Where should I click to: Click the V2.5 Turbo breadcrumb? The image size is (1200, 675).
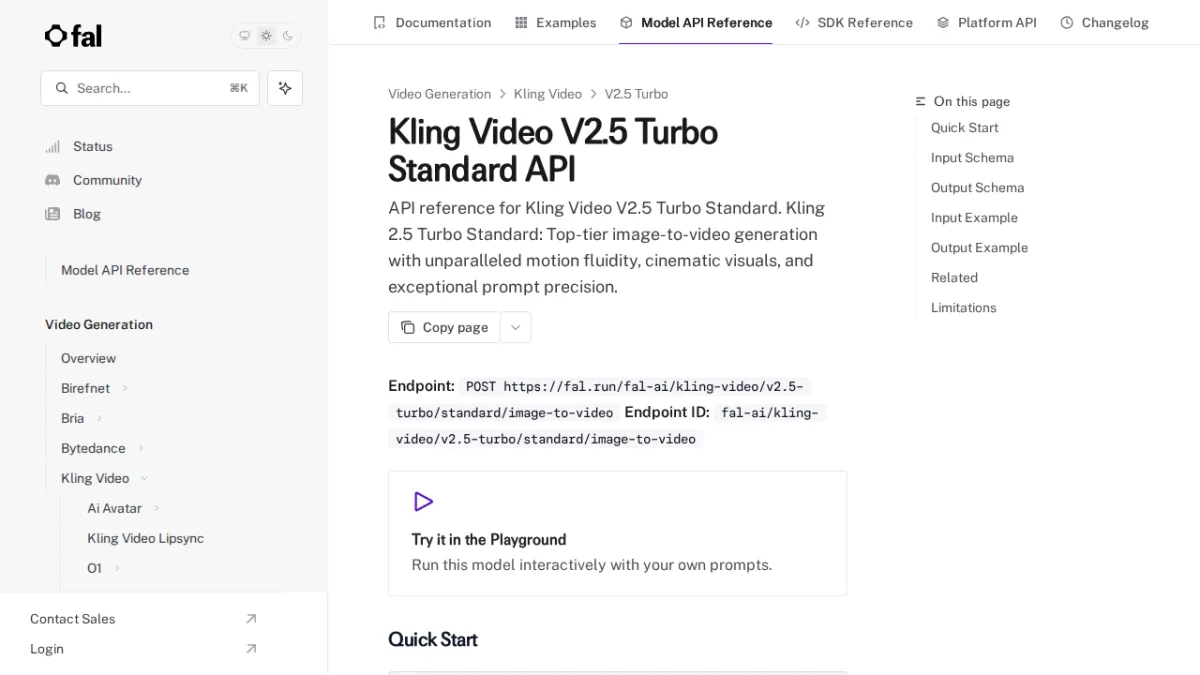coord(636,94)
